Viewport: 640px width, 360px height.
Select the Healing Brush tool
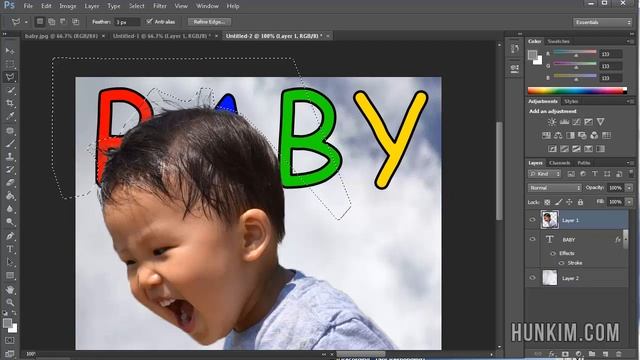tap(10, 130)
